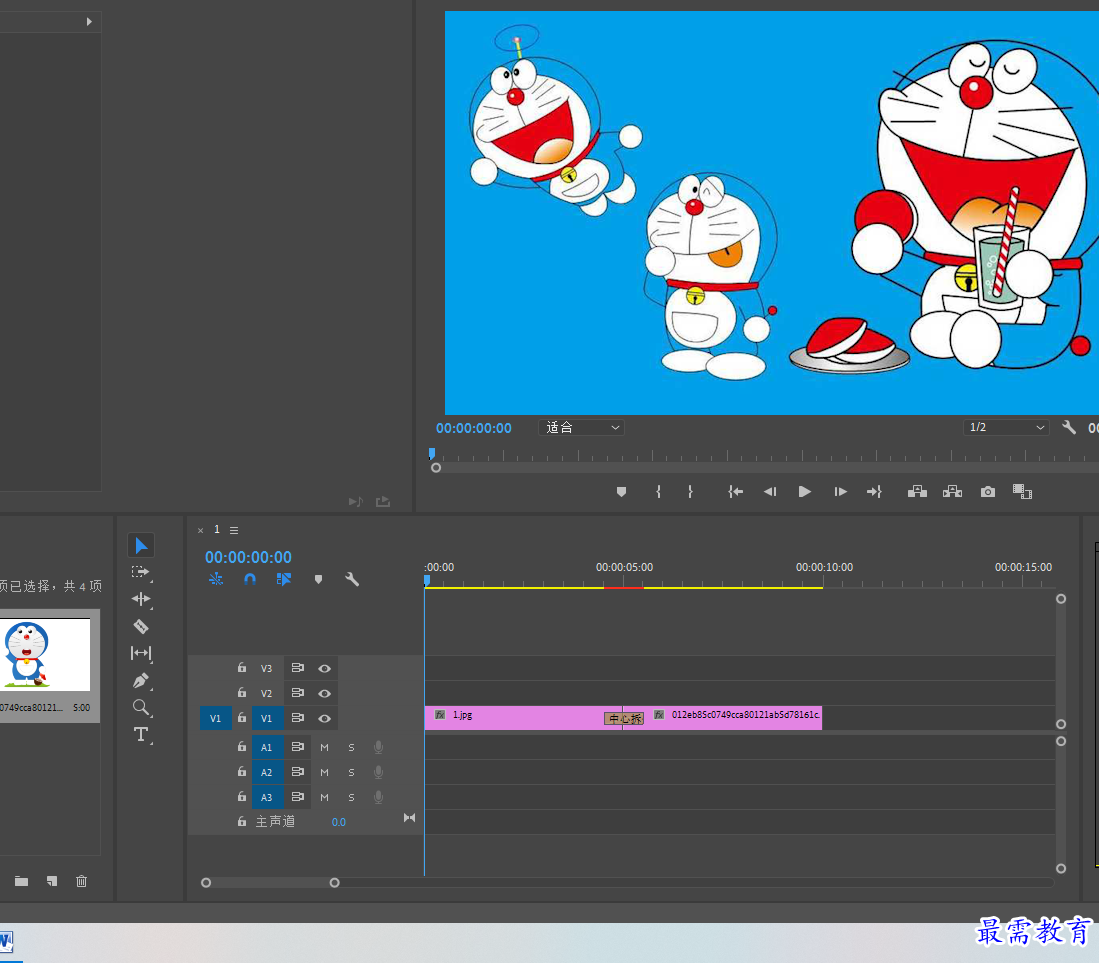Target the A2 track header

(267, 772)
